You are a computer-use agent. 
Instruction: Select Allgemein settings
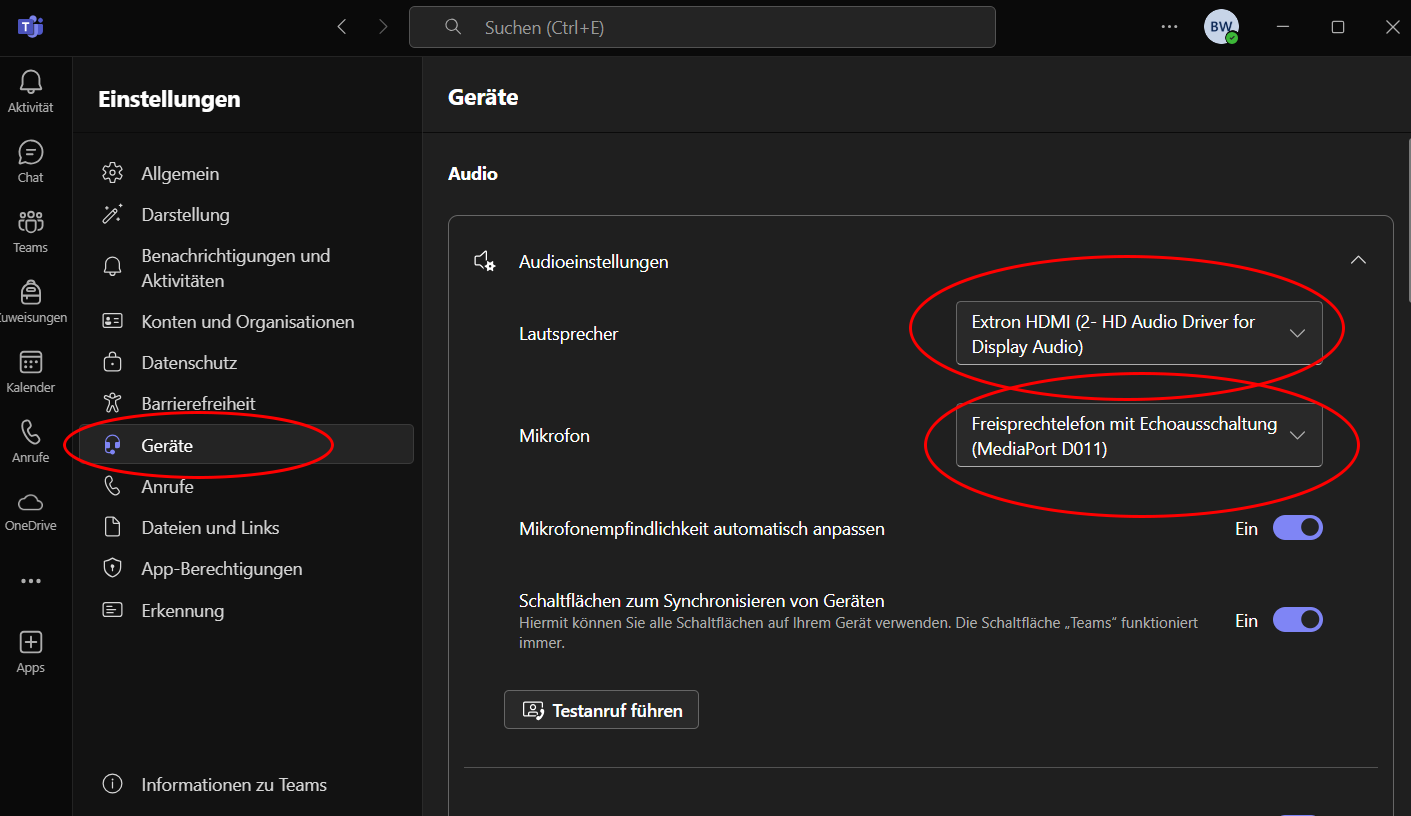point(246,173)
